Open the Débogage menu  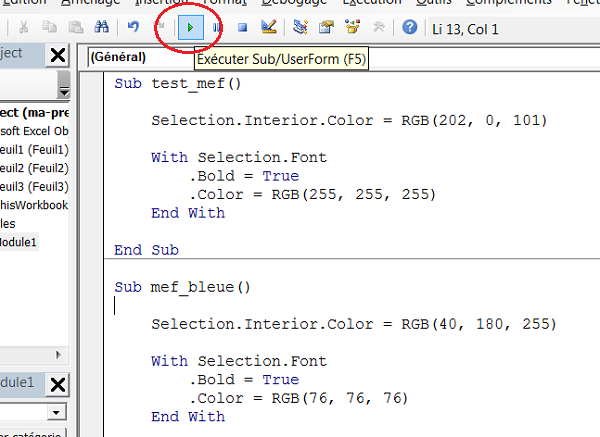pyautogui.click(x=294, y=2)
